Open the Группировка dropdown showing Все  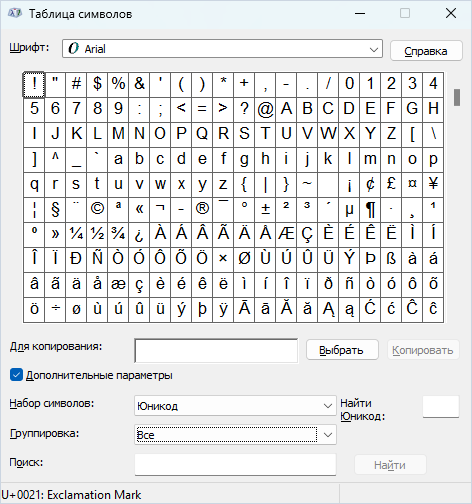point(235,434)
